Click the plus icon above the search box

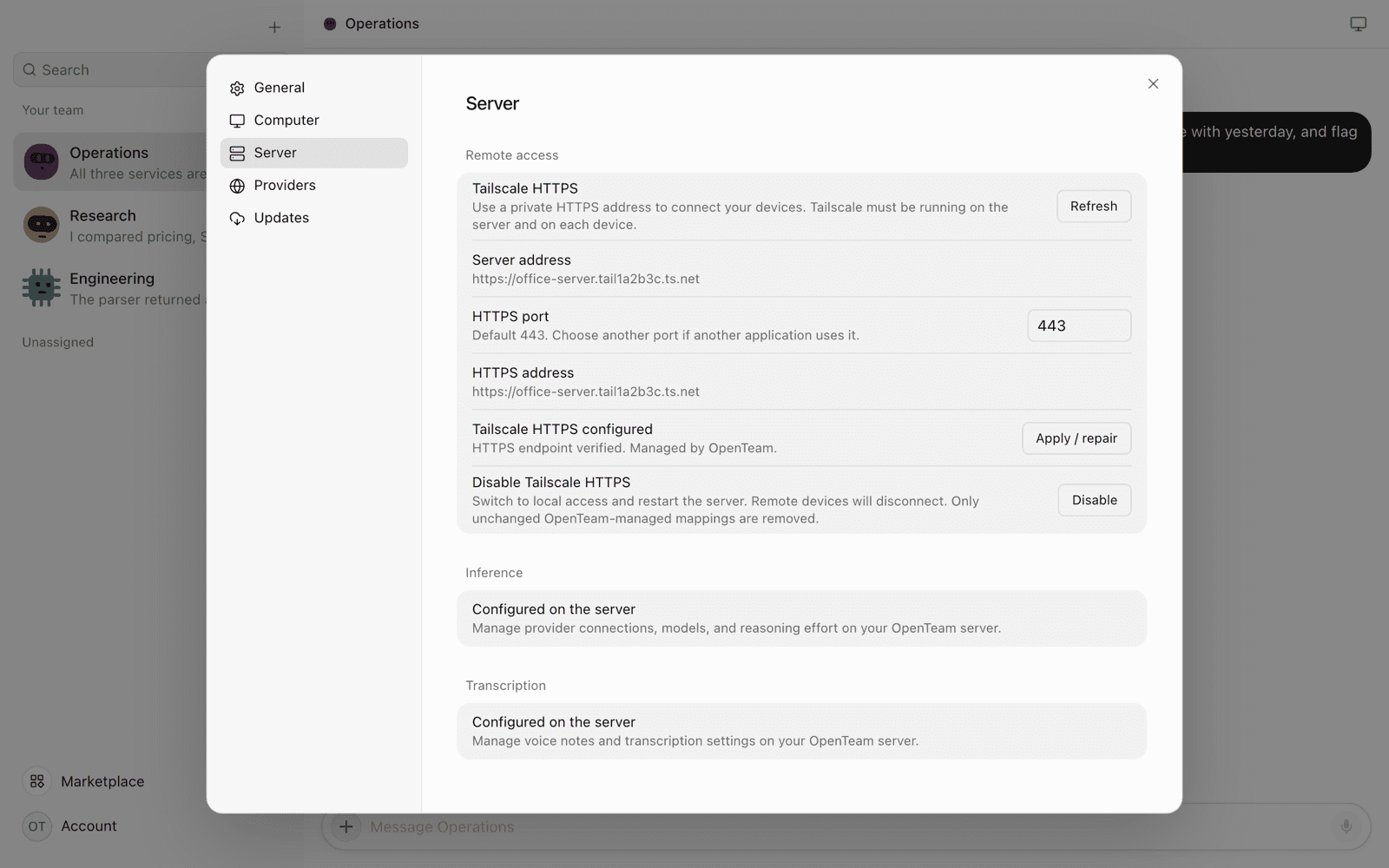click(x=274, y=28)
